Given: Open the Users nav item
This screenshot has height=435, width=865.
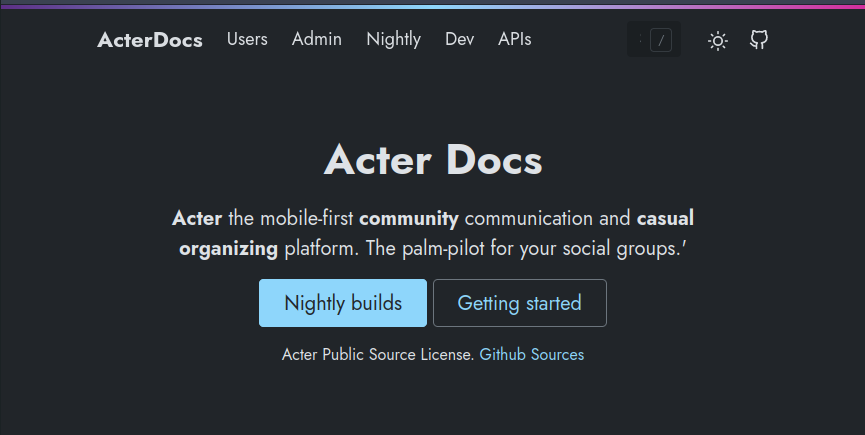Looking at the screenshot, I should (x=247, y=39).
